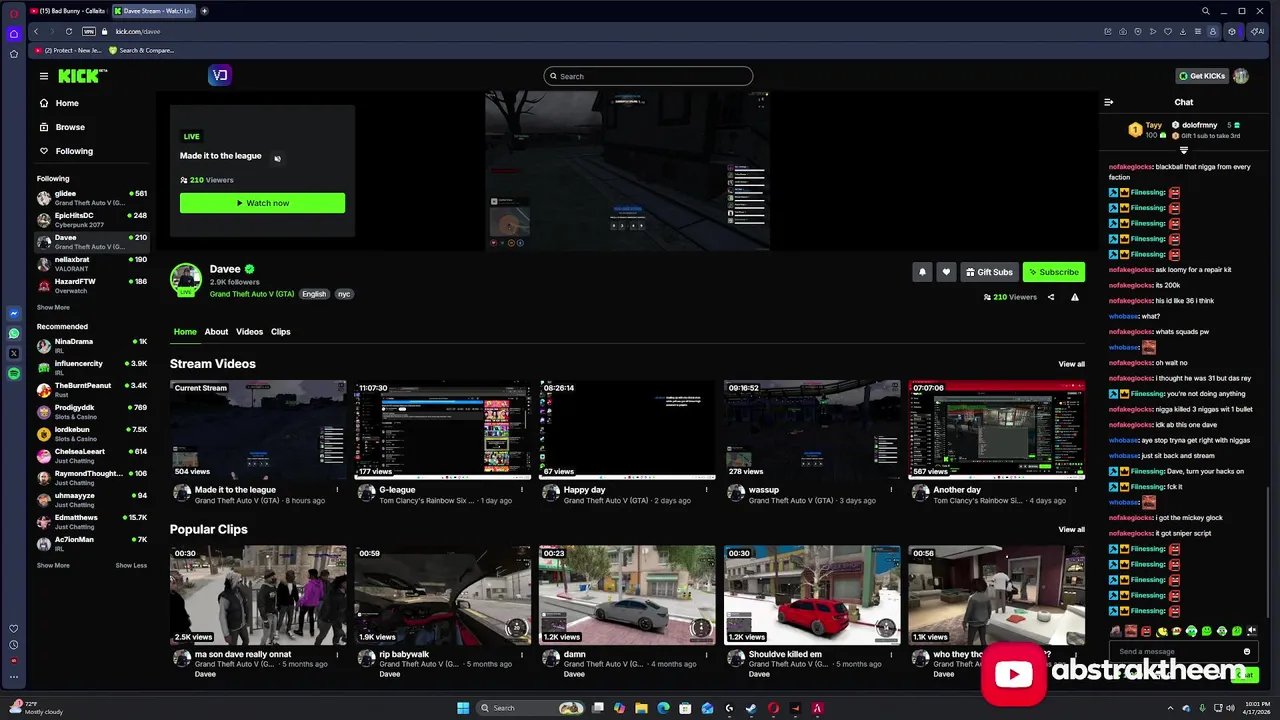Viewport: 1280px width, 720px height.
Task: Click View all for Popular Clips
Action: (x=1071, y=529)
